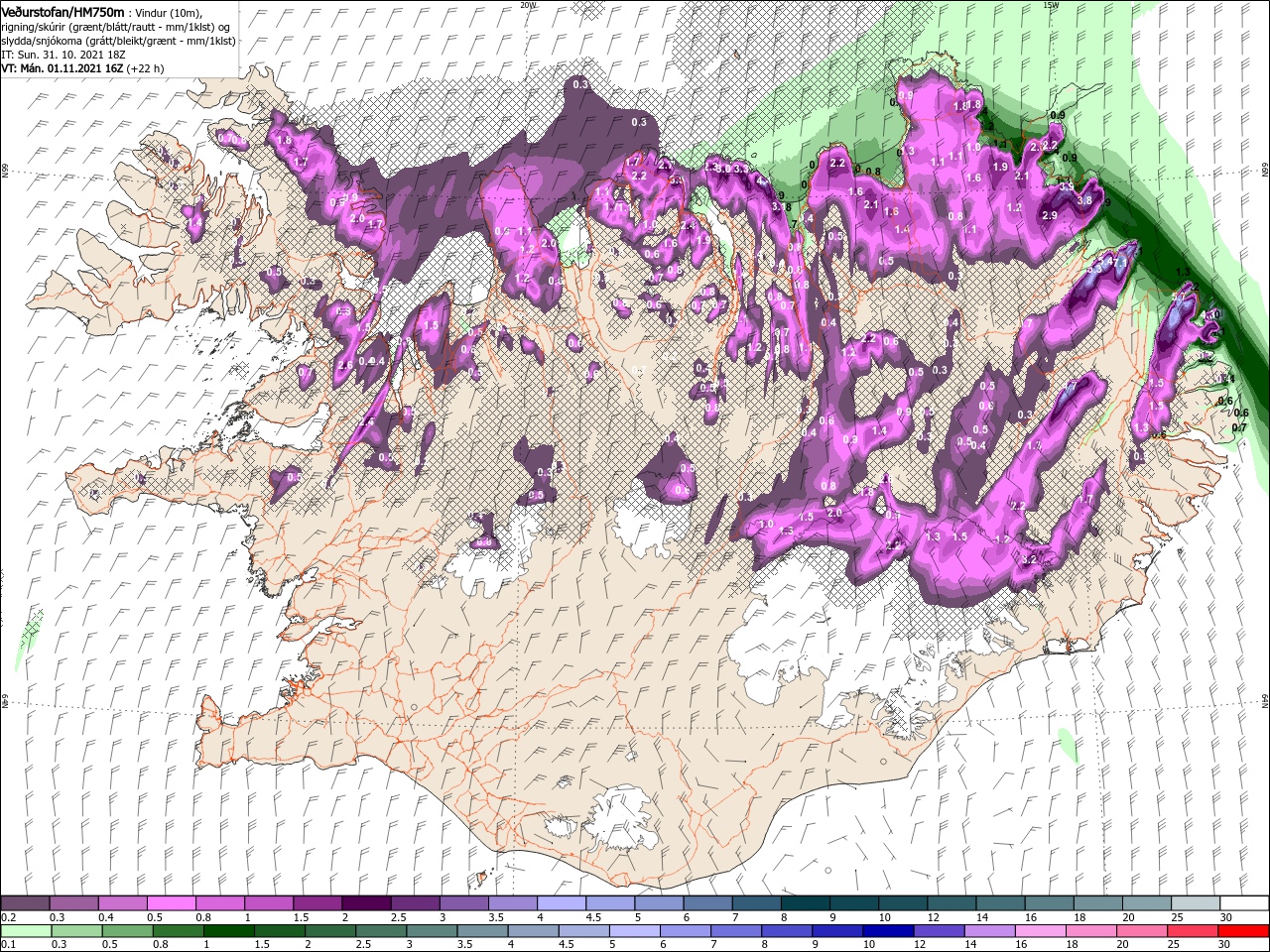Select the 3 swatch in top legend row
This screenshot has height=952, width=1270.
pos(463,902)
